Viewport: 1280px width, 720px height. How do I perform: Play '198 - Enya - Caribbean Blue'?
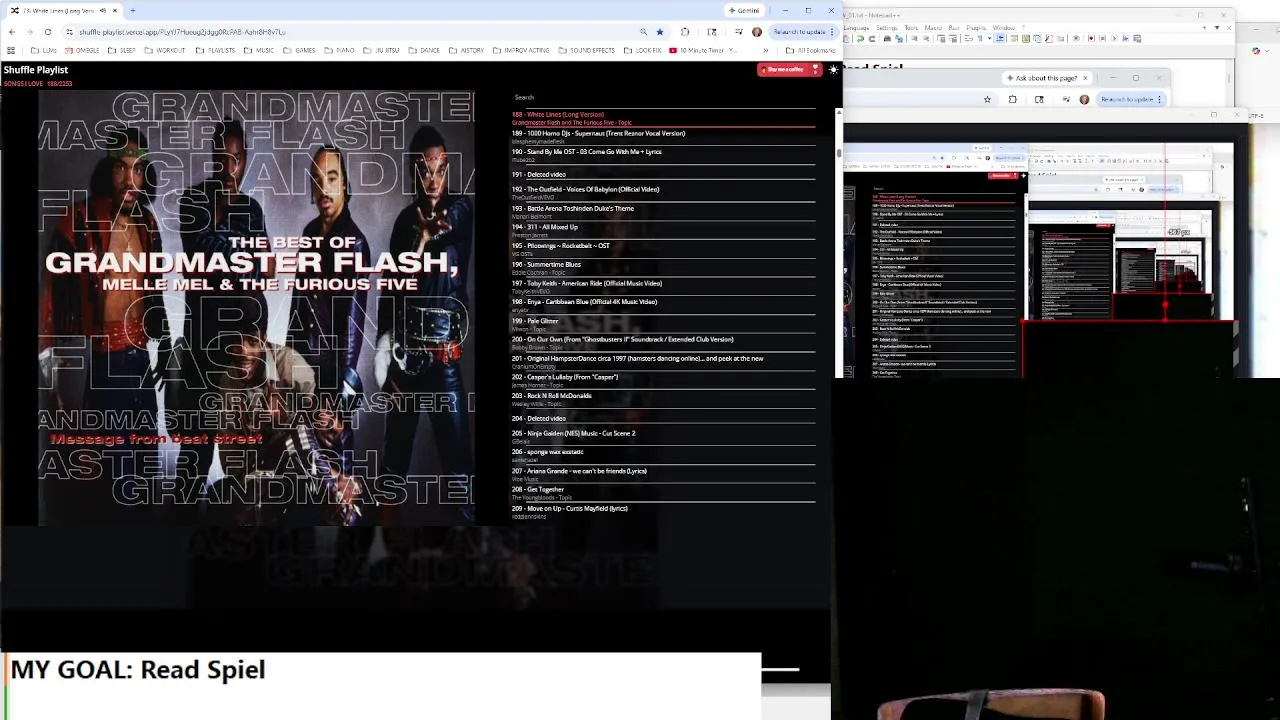click(x=663, y=305)
